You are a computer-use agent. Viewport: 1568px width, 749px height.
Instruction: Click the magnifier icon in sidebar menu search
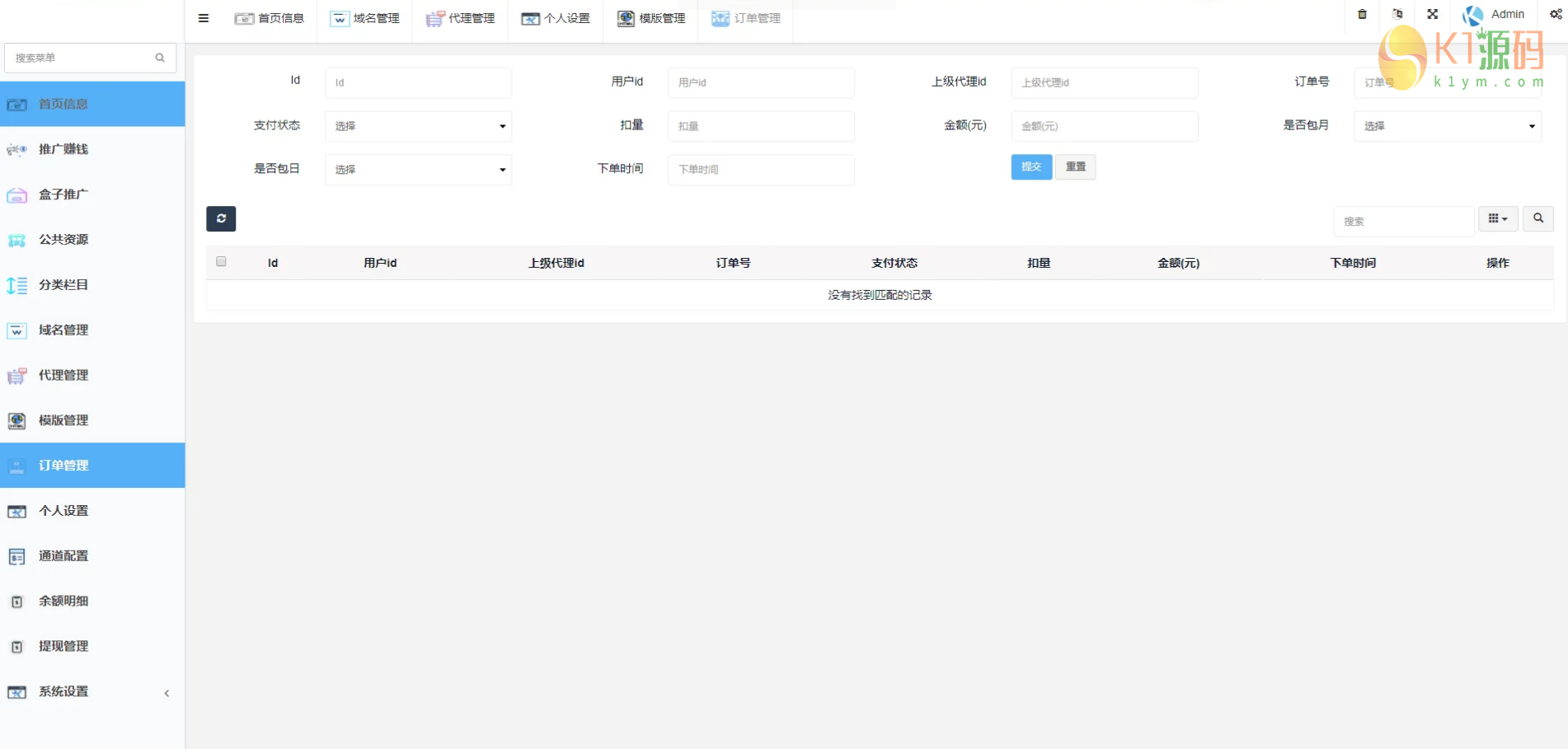[160, 58]
